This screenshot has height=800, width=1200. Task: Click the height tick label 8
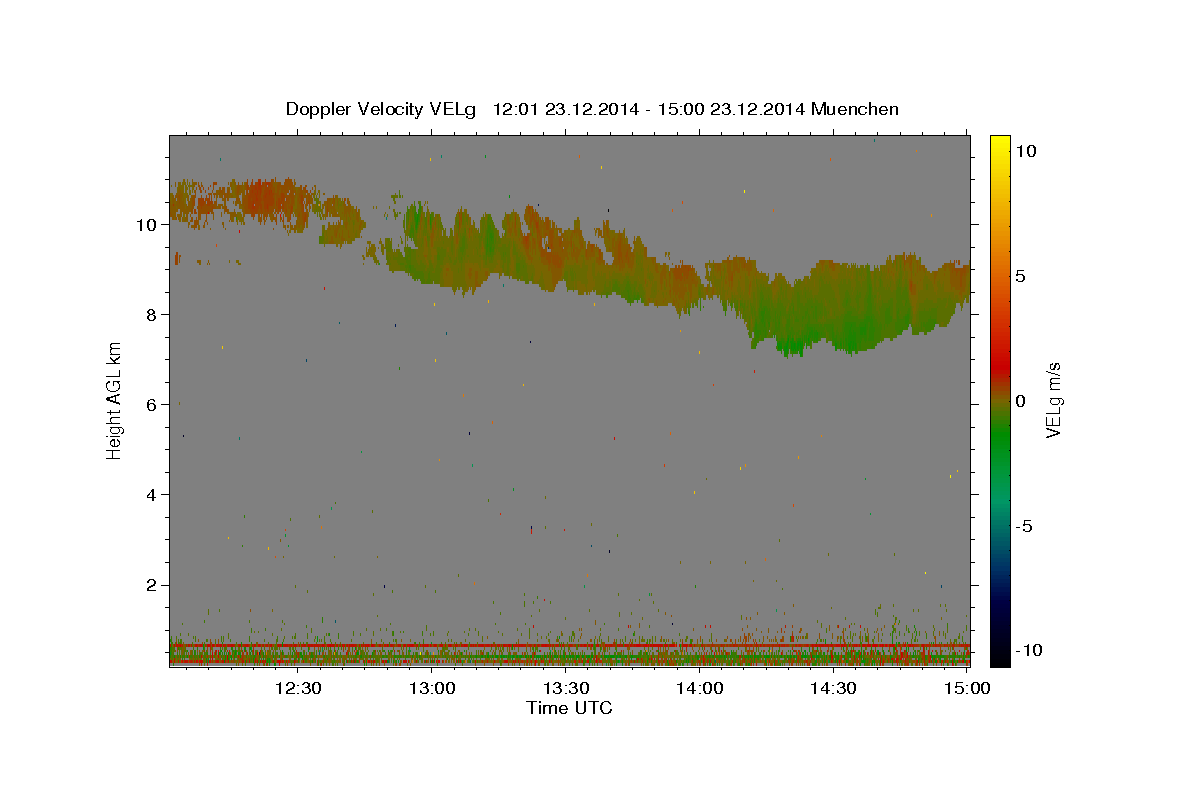152,315
